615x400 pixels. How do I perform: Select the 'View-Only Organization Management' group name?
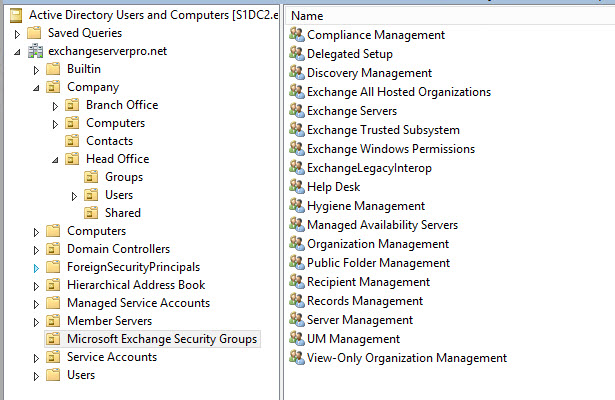[x=407, y=358]
